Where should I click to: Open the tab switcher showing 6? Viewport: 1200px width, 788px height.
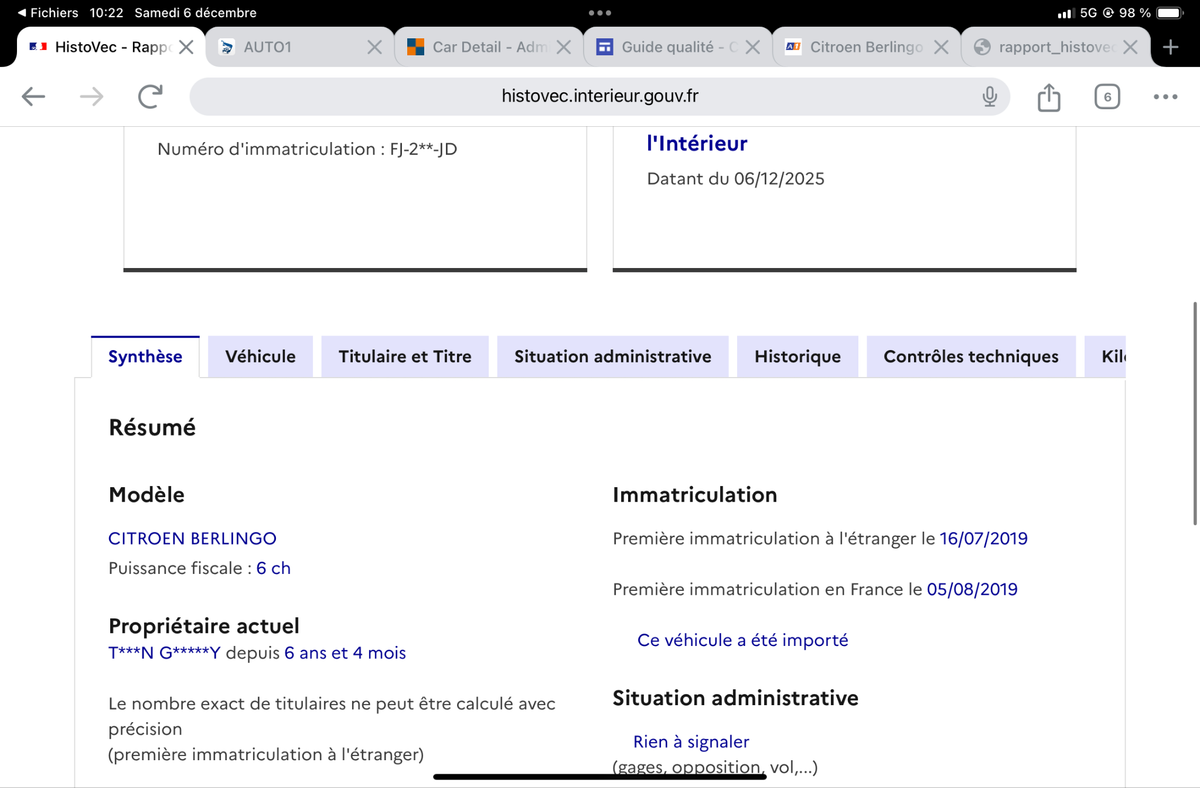click(x=1106, y=97)
